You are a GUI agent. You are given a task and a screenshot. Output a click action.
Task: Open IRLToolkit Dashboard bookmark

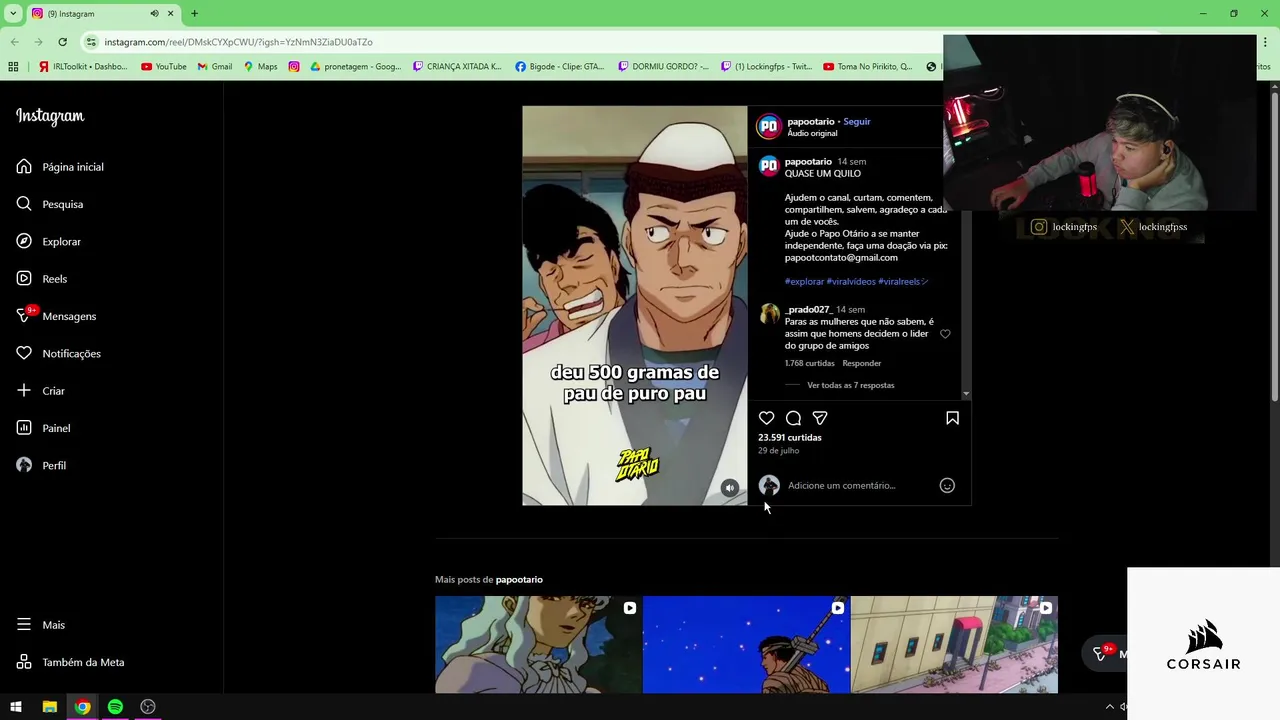pyautogui.click(x=84, y=67)
